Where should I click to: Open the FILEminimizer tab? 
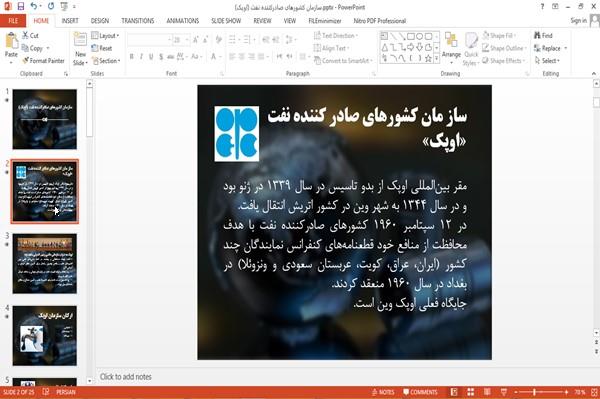pos(325,21)
